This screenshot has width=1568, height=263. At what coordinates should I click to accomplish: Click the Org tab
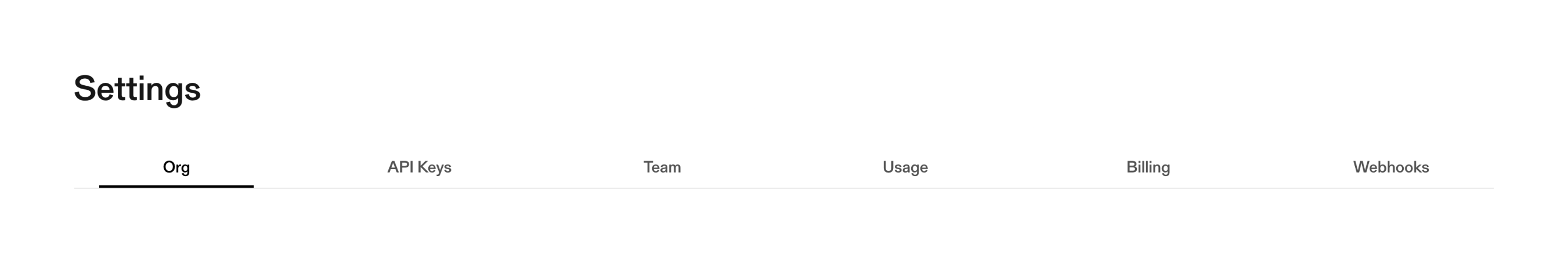[x=176, y=167]
